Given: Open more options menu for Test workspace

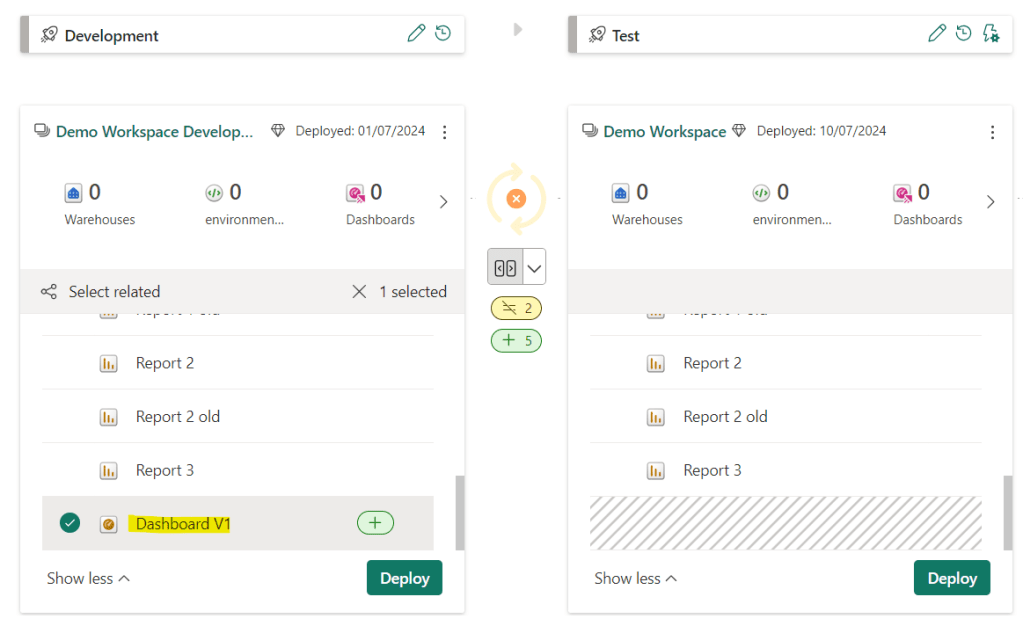Looking at the screenshot, I should (992, 132).
